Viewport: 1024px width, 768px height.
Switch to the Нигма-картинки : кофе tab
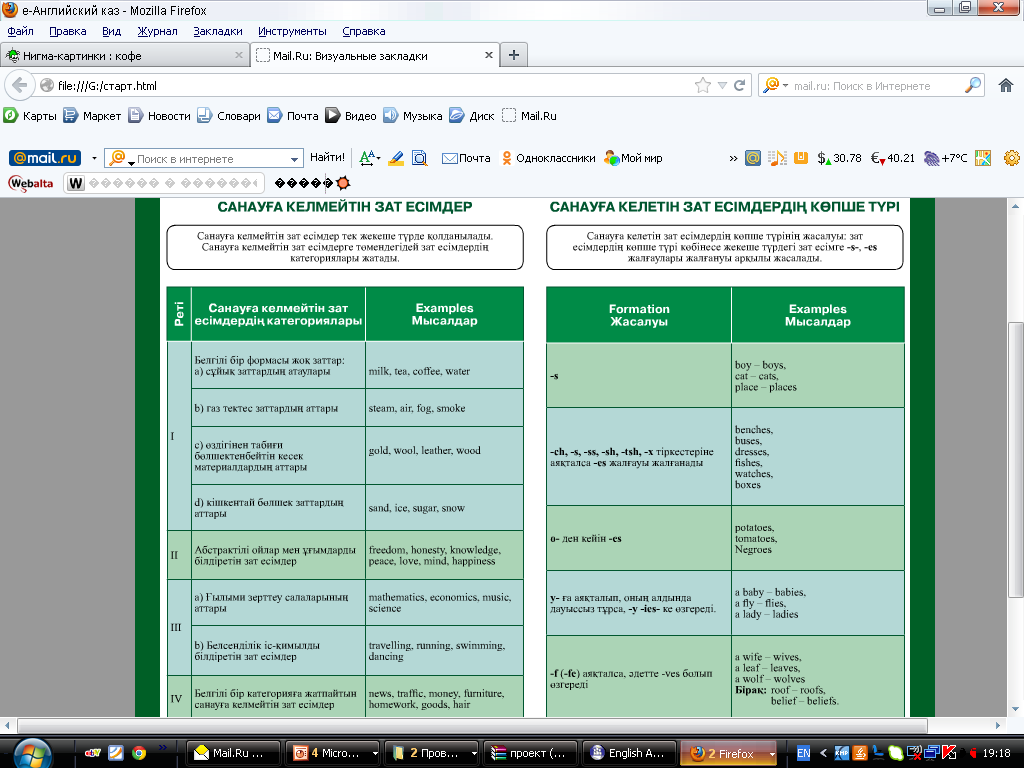[118, 56]
